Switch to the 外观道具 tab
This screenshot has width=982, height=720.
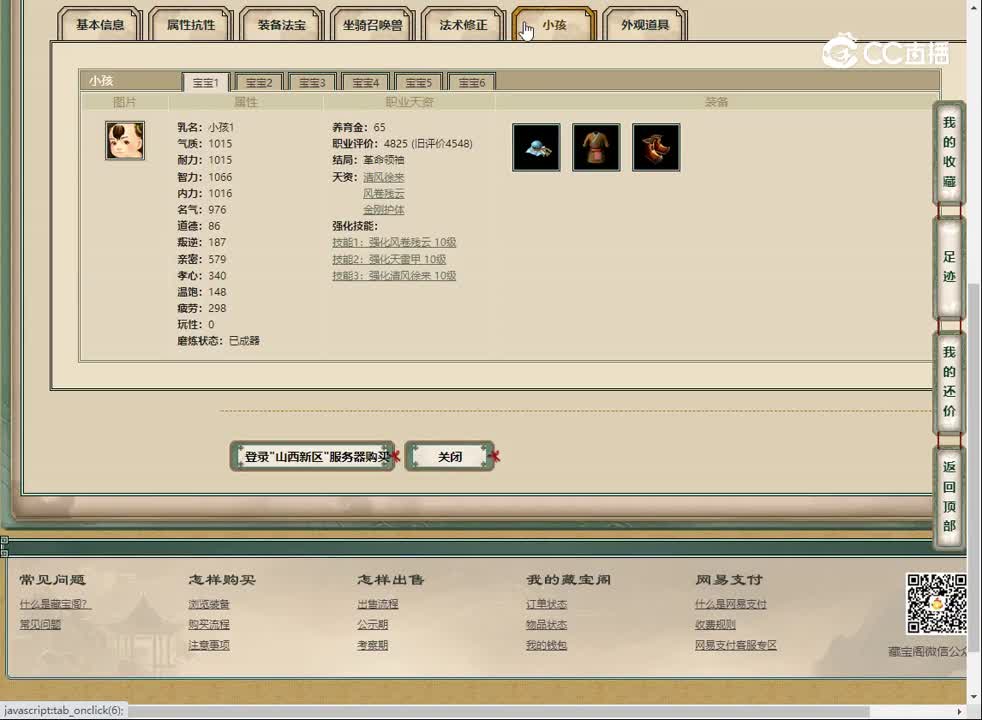[x=643, y=25]
